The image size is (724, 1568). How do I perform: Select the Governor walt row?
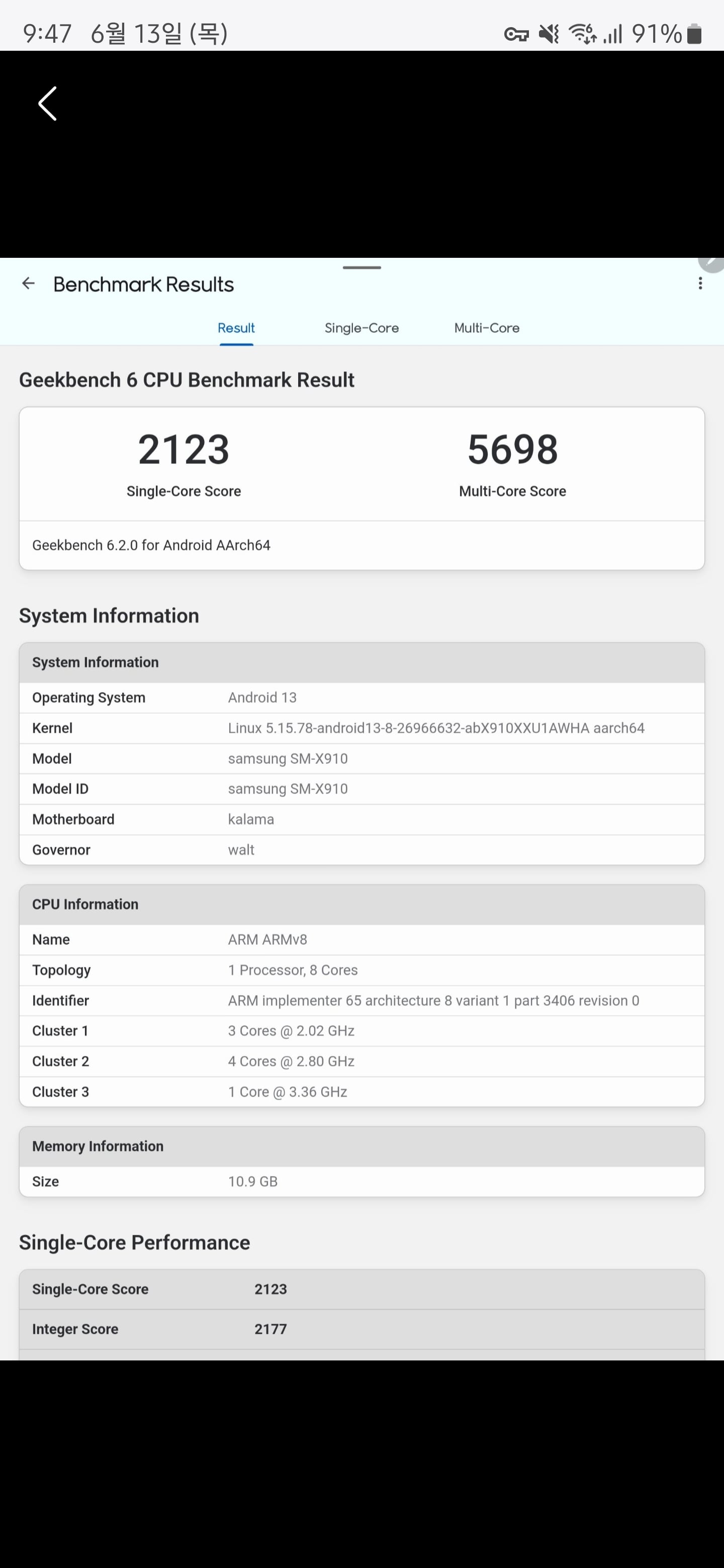(x=361, y=850)
